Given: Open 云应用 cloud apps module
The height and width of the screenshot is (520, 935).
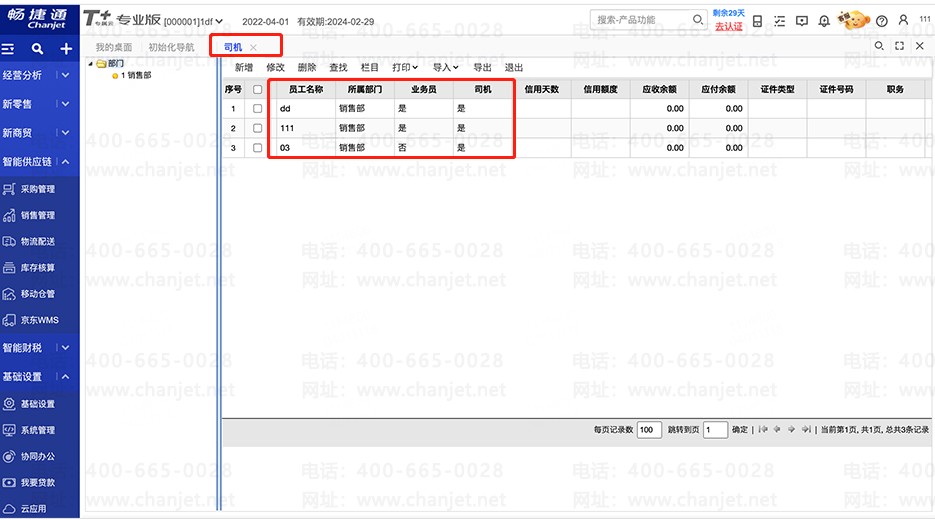Looking at the screenshot, I should click(x=24, y=509).
